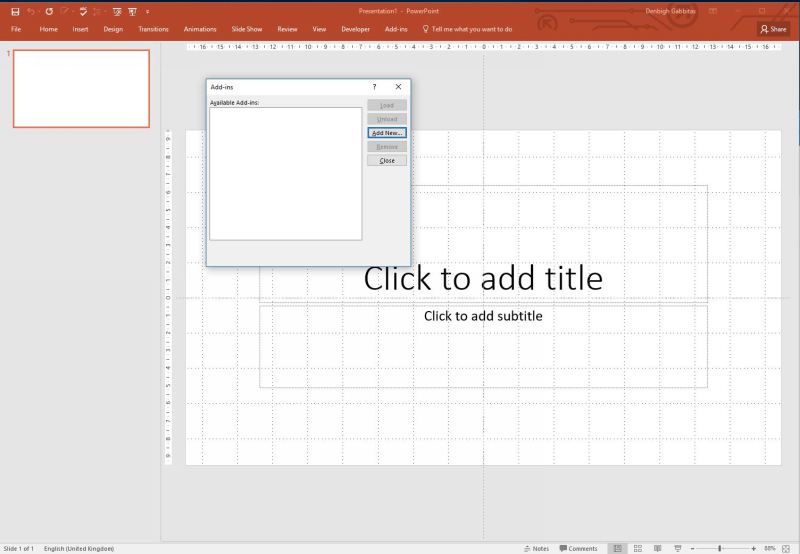The image size is (800, 554).
Task: Go to the Transitions tab
Action: [x=153, y=29]
